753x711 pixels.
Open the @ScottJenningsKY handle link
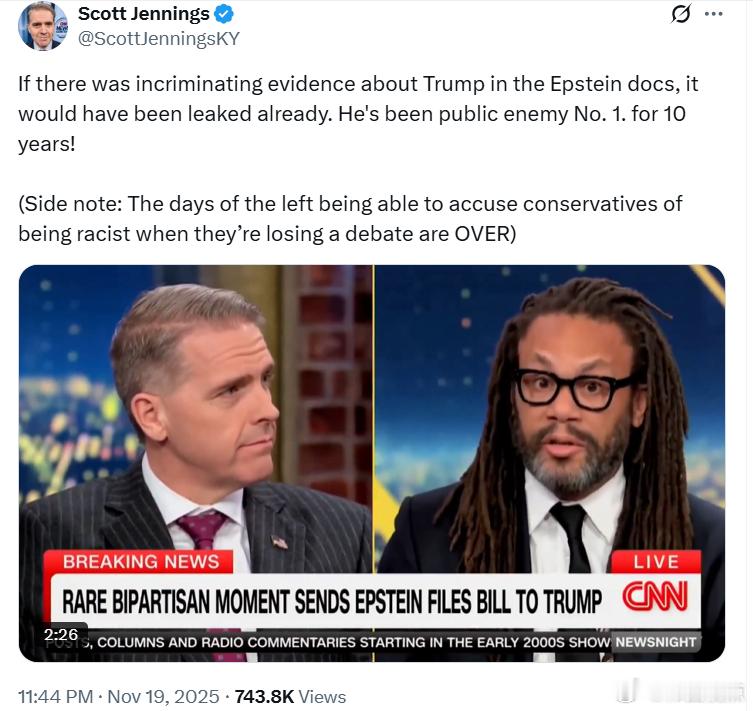[x=158, y=38]
